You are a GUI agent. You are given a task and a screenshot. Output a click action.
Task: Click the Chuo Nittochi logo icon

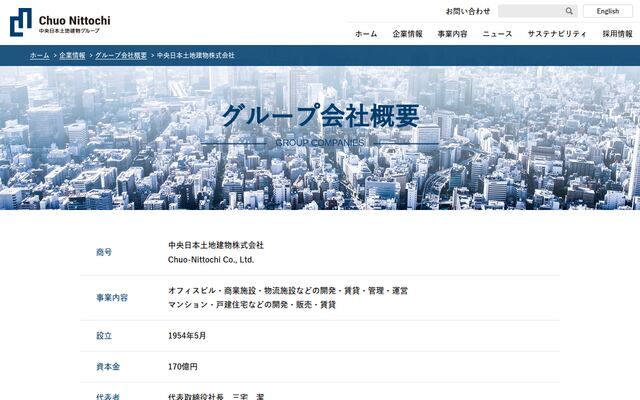point(20,22)
